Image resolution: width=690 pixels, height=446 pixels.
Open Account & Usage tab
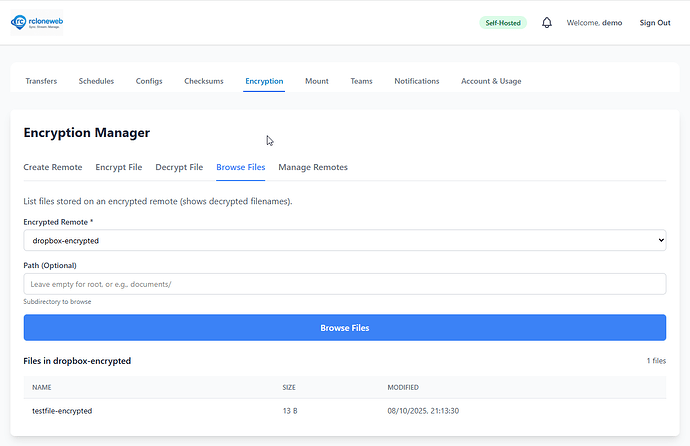point(491,81)
